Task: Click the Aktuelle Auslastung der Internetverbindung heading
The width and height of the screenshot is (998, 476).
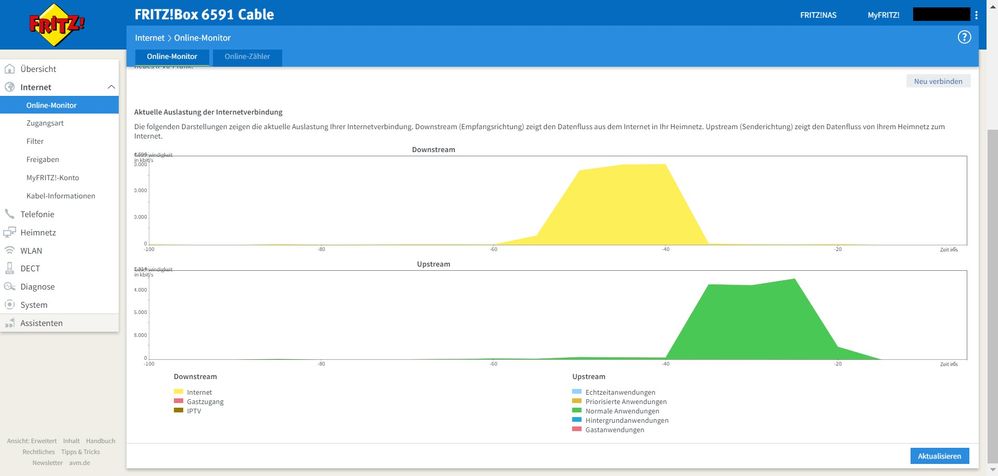Action: tap(208, 112)
